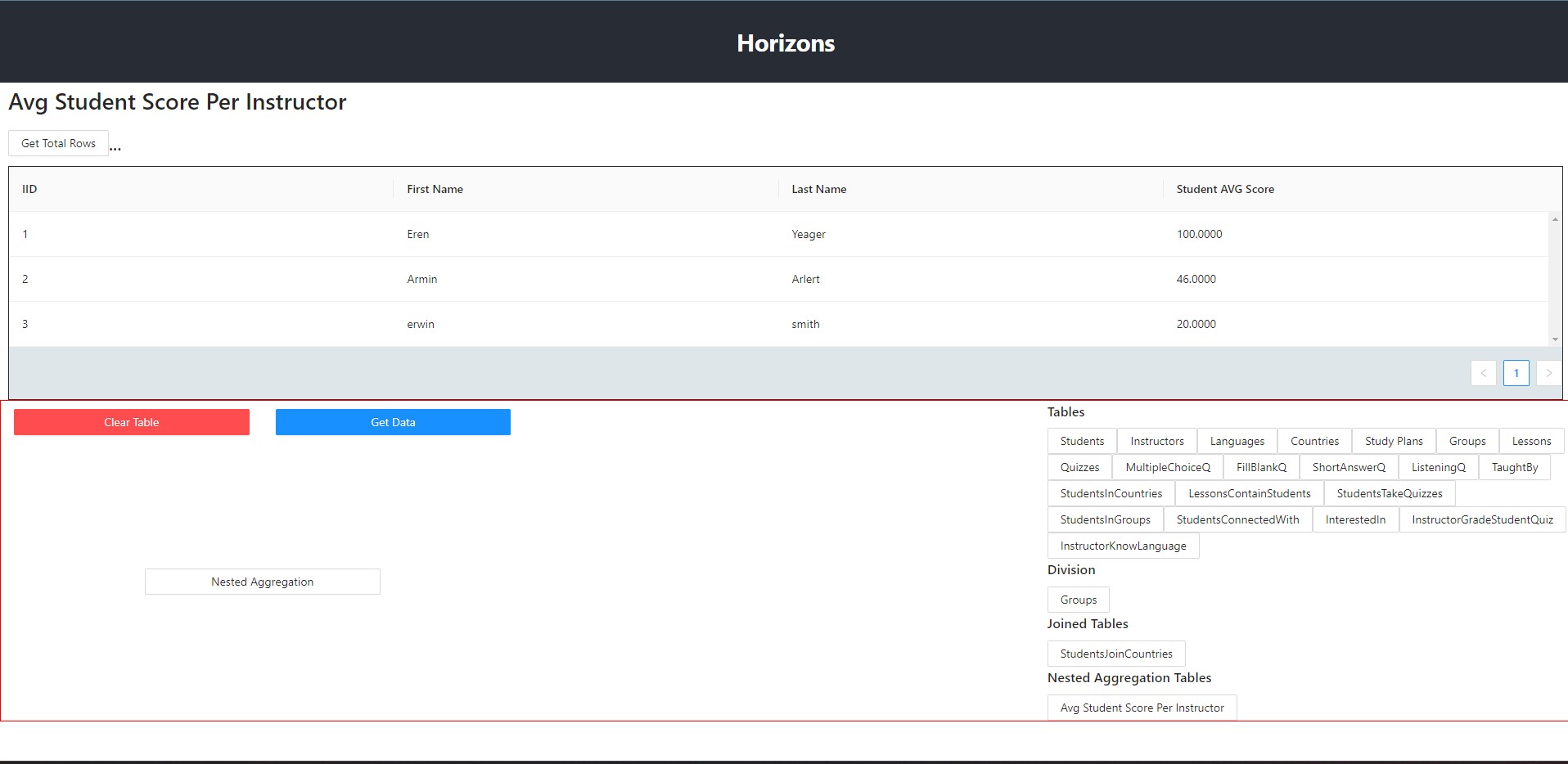Load the Study Plans table
The image size is (1568, 764).
pyautogui.click(x=1393, y=441)
